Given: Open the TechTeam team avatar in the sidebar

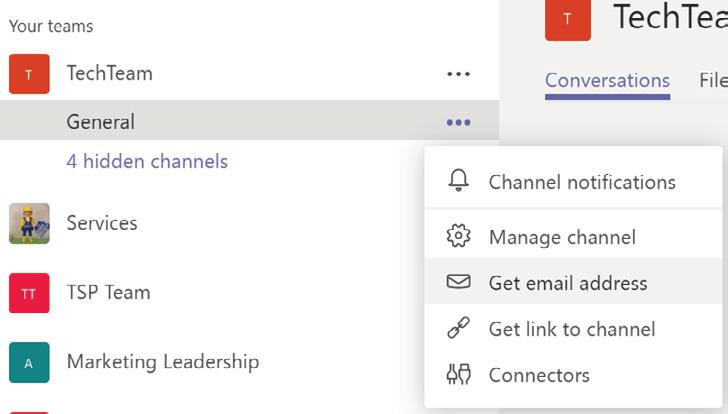Looking at the screenshot, I should [29, 74].
